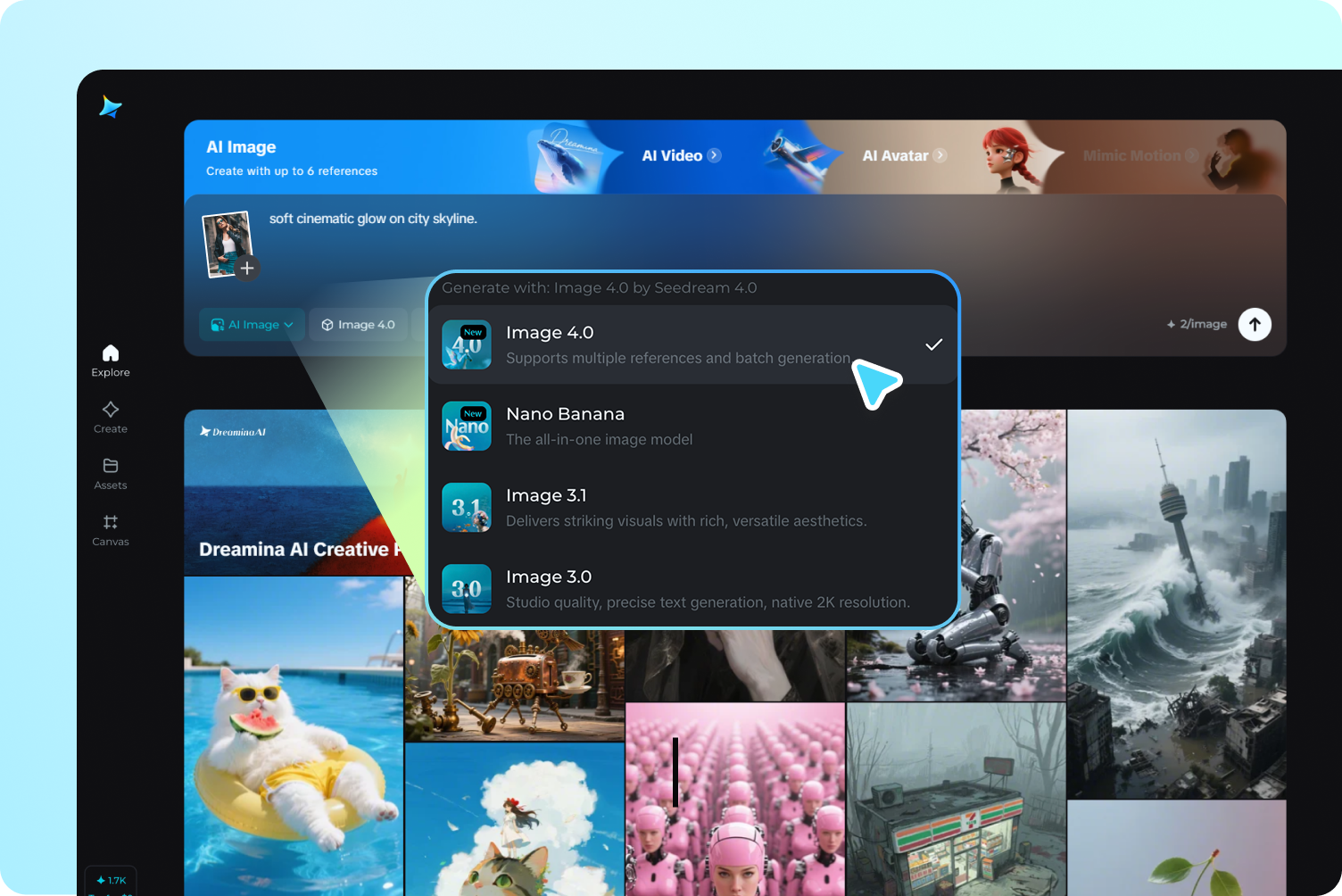Click the Image 3.0 model icon
The width and height of the screenshot is (1342, 896).
point(467,589)
